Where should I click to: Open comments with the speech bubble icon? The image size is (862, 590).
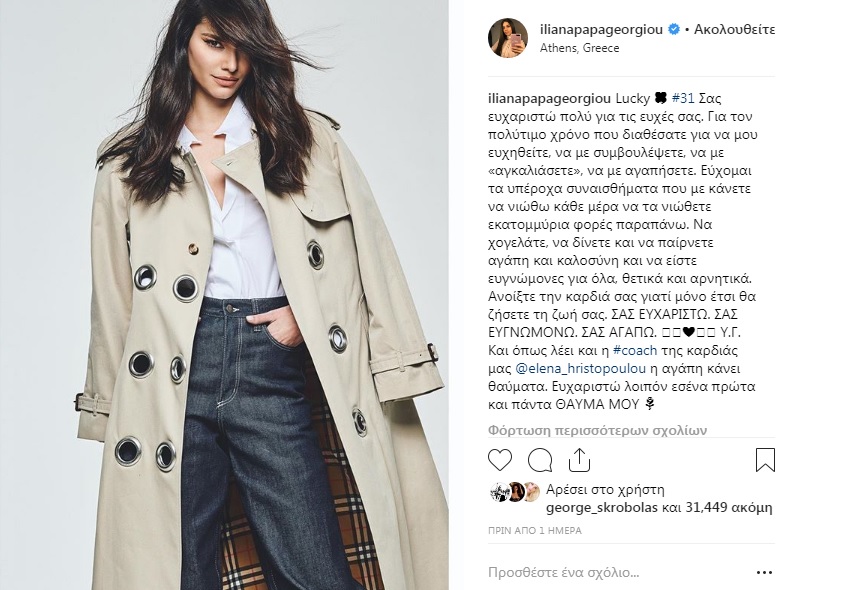tap(540, 460)
